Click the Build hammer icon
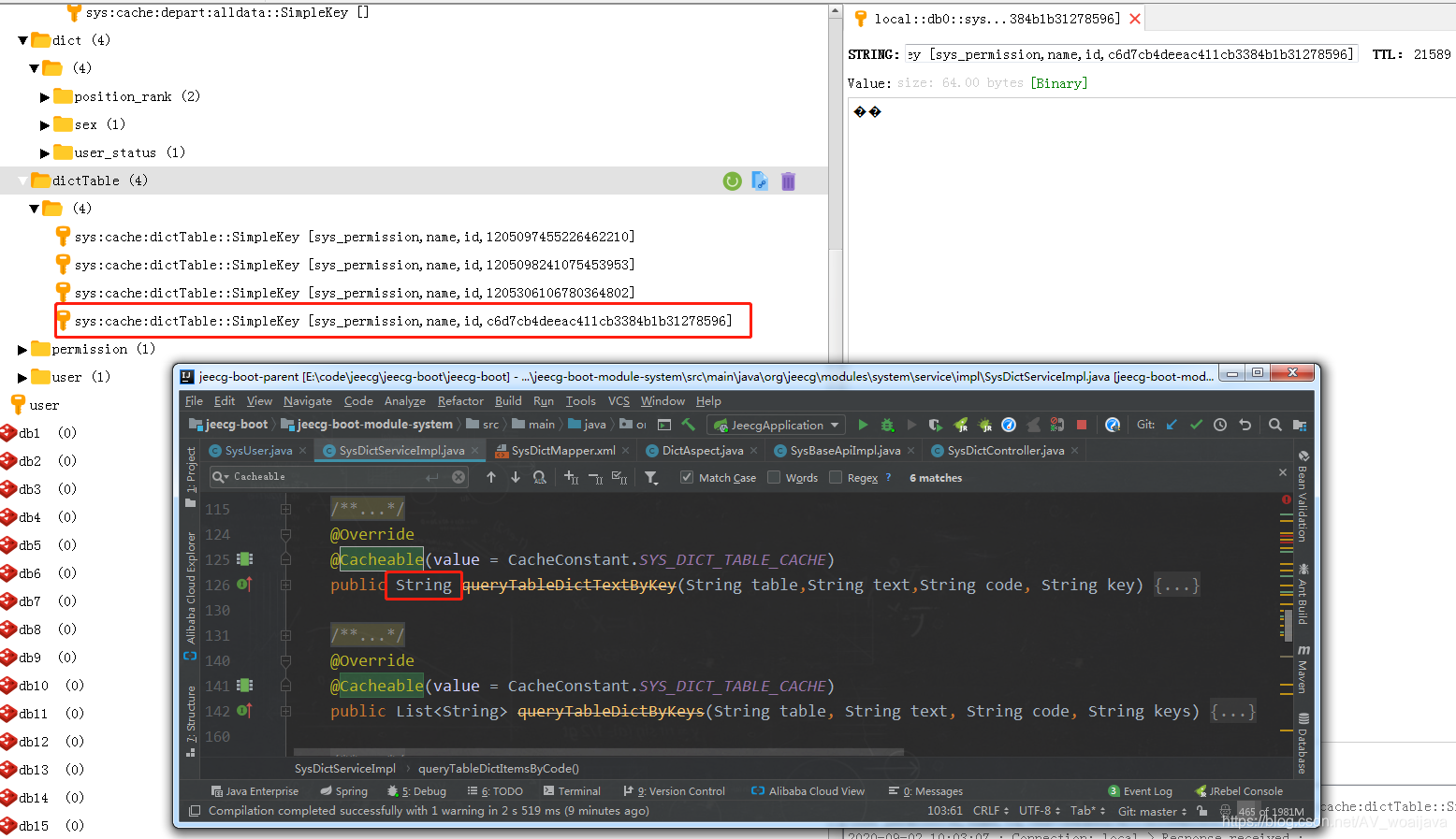Screen dimensions: 1456x839 (x=689, y=425)
